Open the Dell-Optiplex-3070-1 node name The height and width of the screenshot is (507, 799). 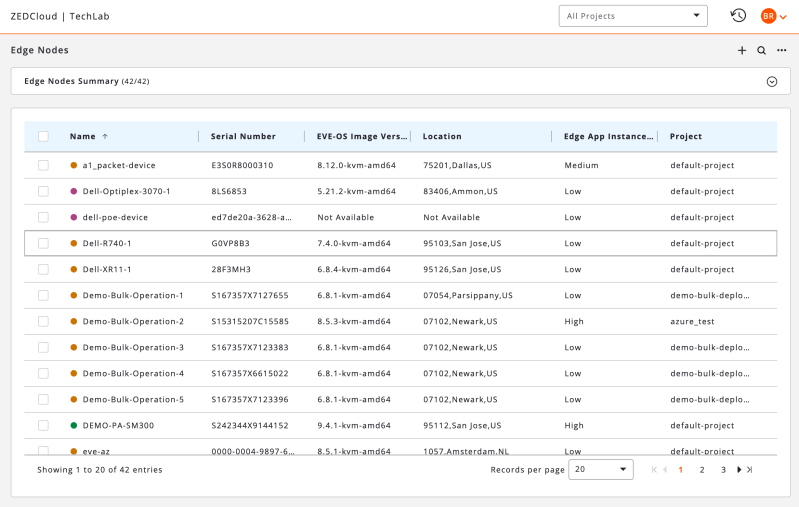pos(126,191)
